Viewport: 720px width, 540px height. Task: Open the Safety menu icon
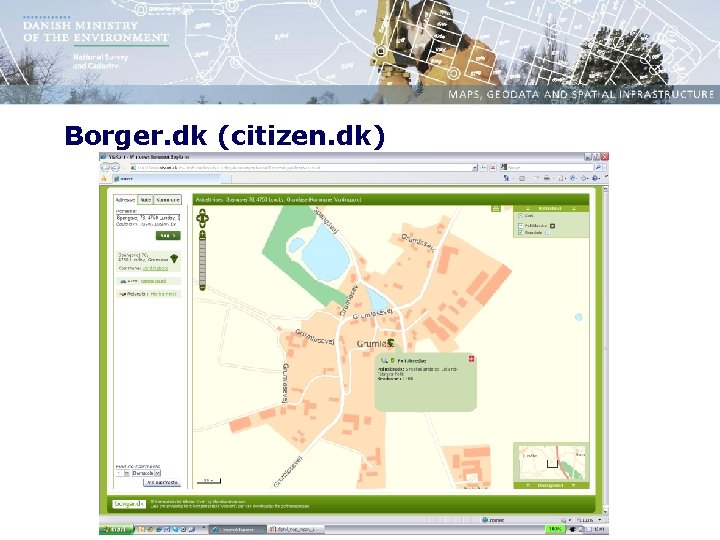[573, 178]
